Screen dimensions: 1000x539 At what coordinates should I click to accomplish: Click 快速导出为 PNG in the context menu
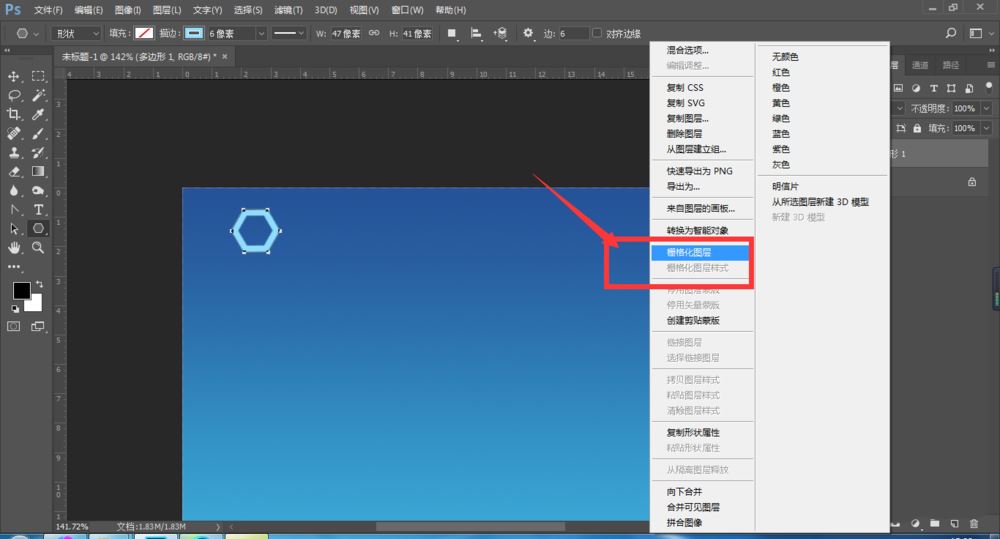tap(700, 171)
